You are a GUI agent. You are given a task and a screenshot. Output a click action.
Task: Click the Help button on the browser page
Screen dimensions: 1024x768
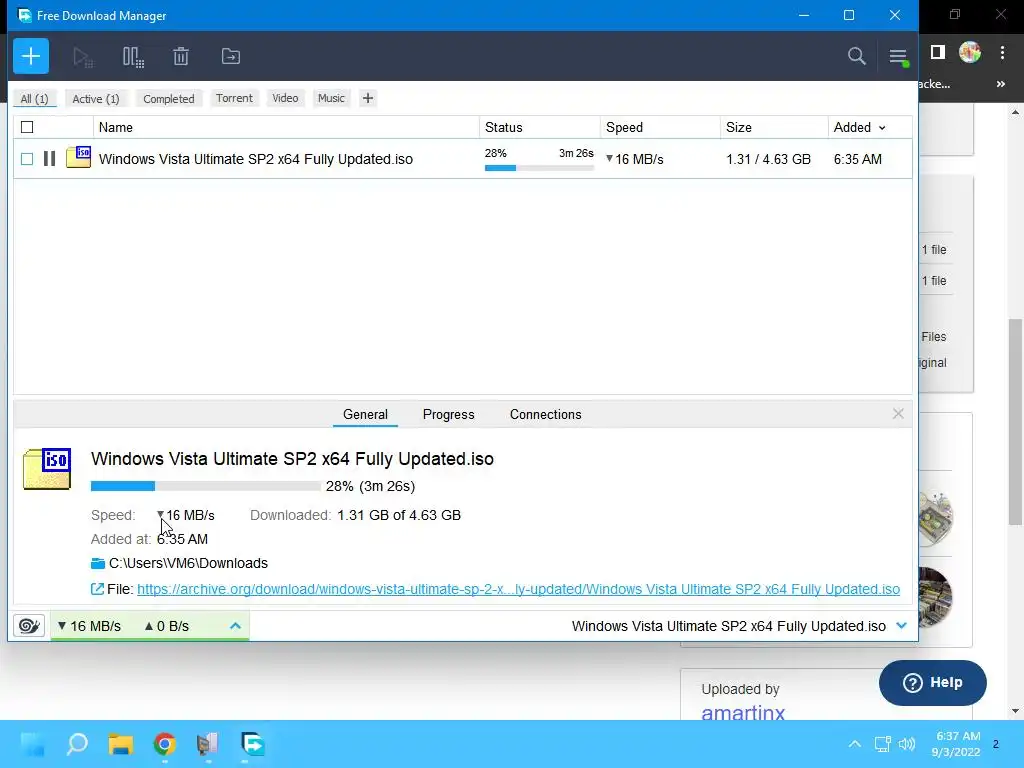click(933, 682)
